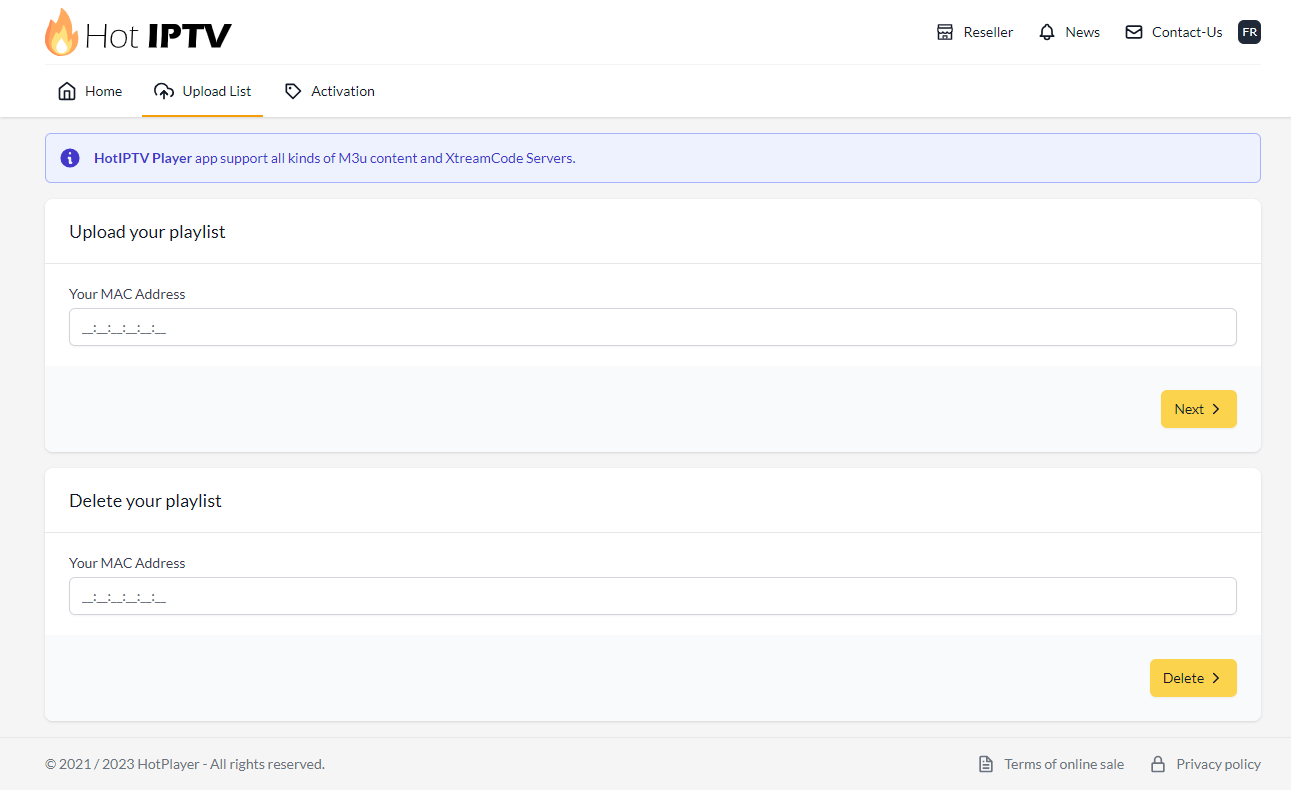Switch language using the FR badge

click(1249, 32)
